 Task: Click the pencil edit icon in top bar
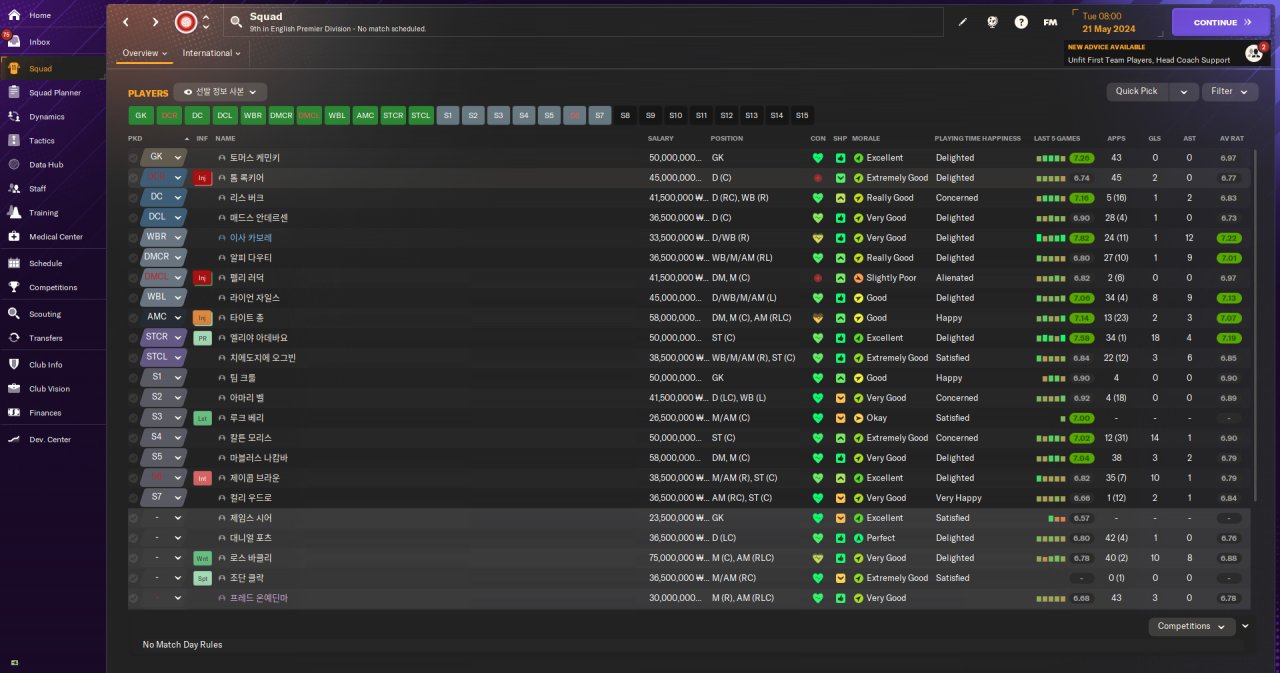963,22
